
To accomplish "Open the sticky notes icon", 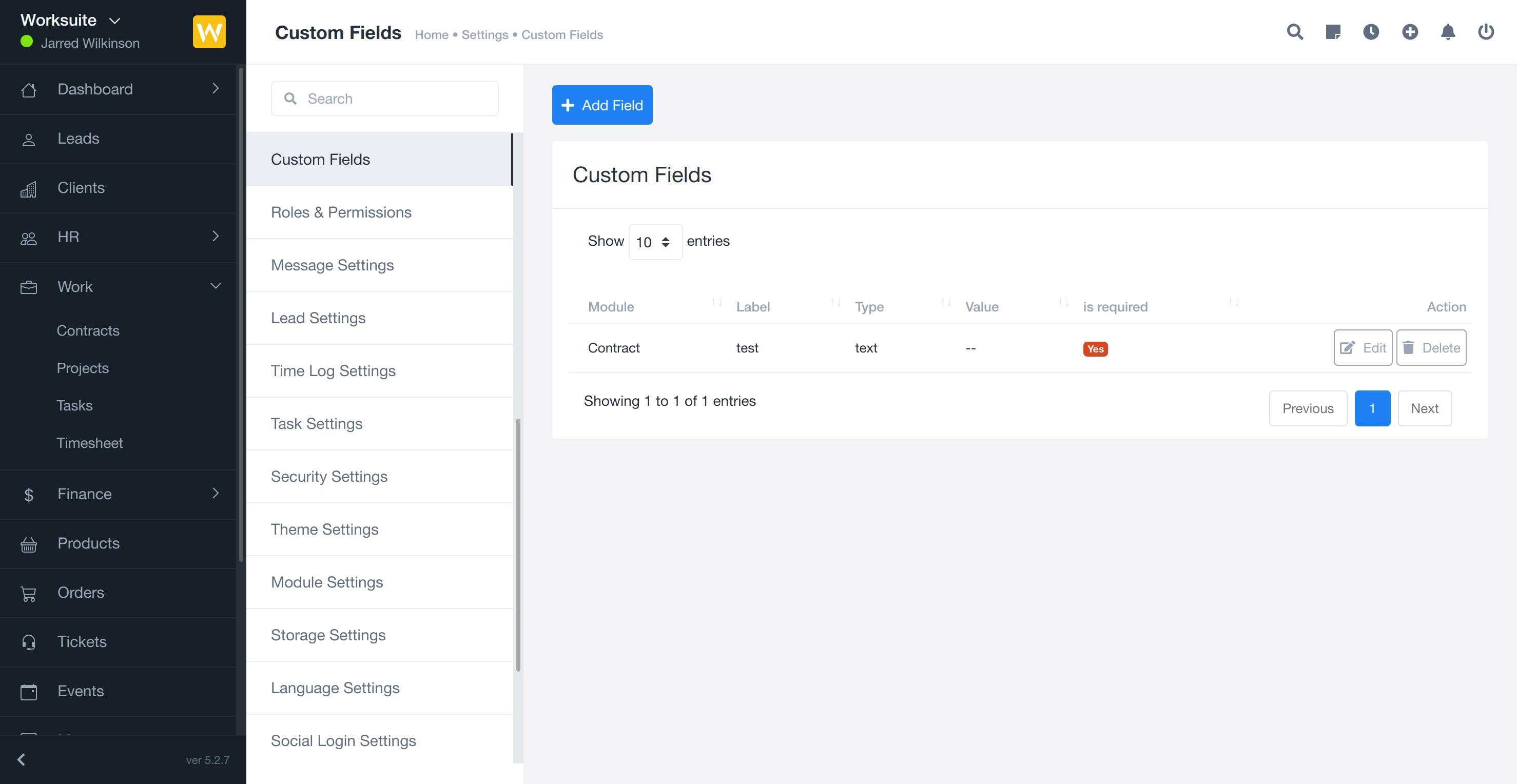I will pos(1333,32).
